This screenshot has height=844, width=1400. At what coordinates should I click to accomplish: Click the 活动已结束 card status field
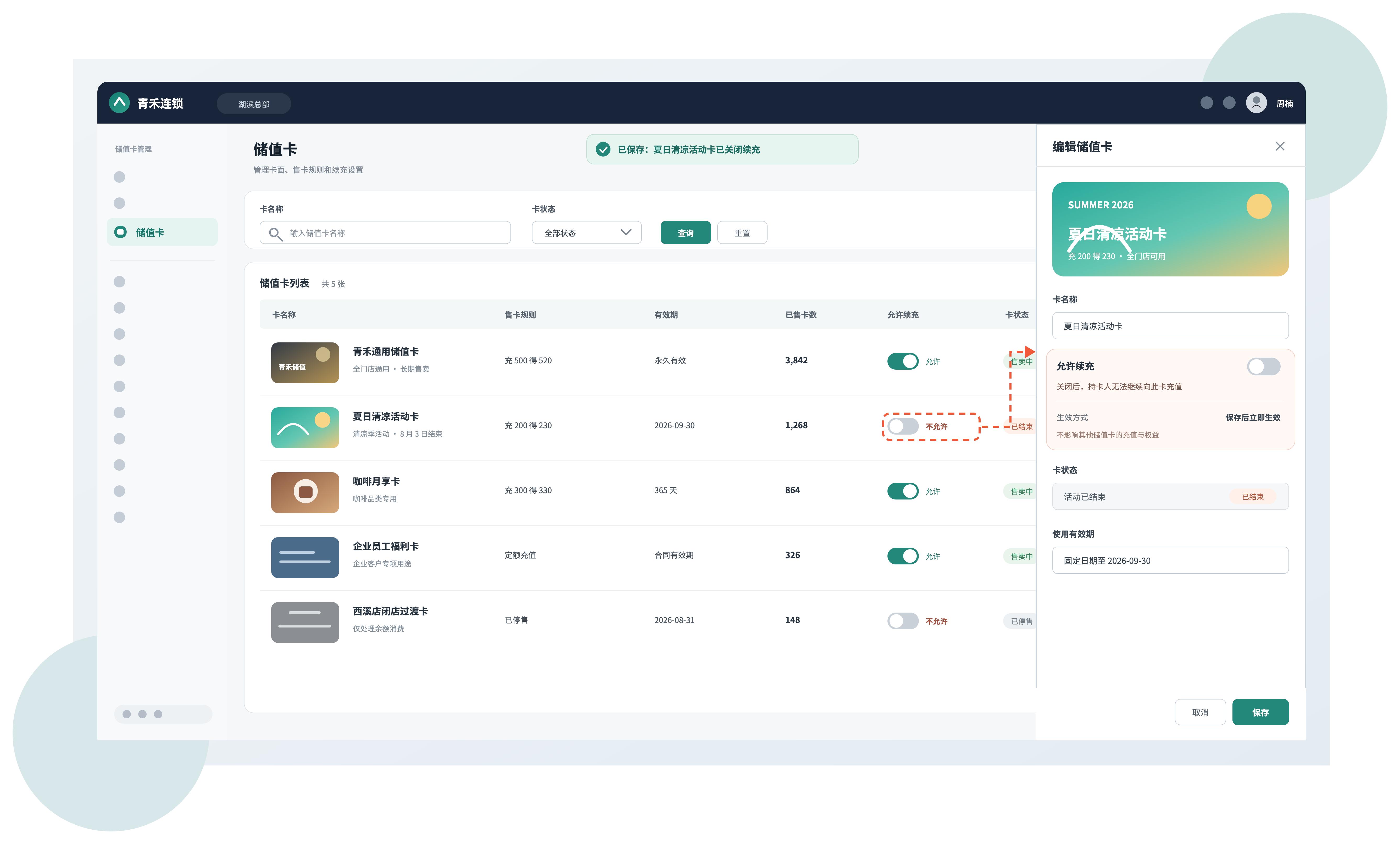1170,497
